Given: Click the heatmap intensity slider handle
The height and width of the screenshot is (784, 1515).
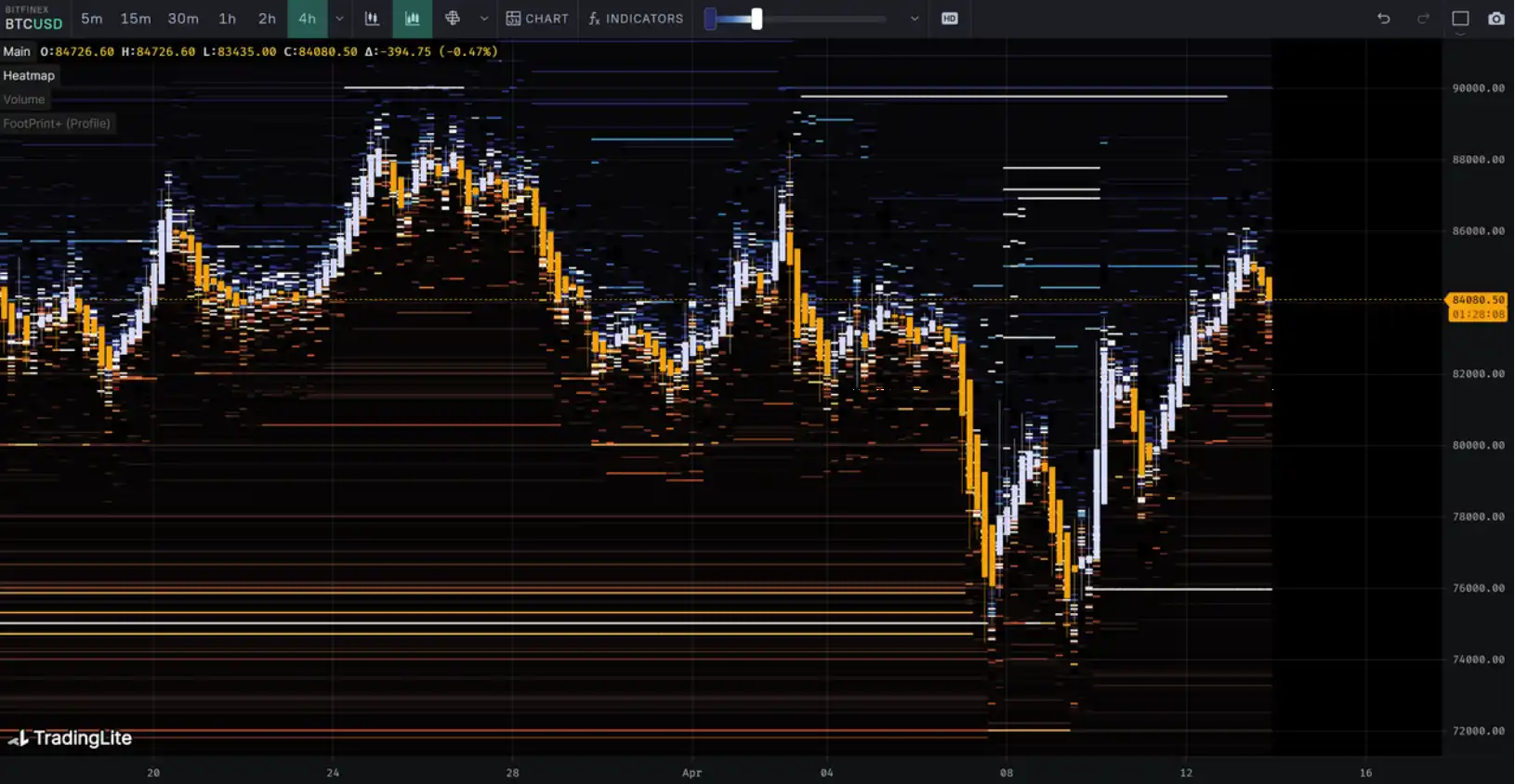Looking at the screenshot, I should pyautogui.click(x=757, y=19).
